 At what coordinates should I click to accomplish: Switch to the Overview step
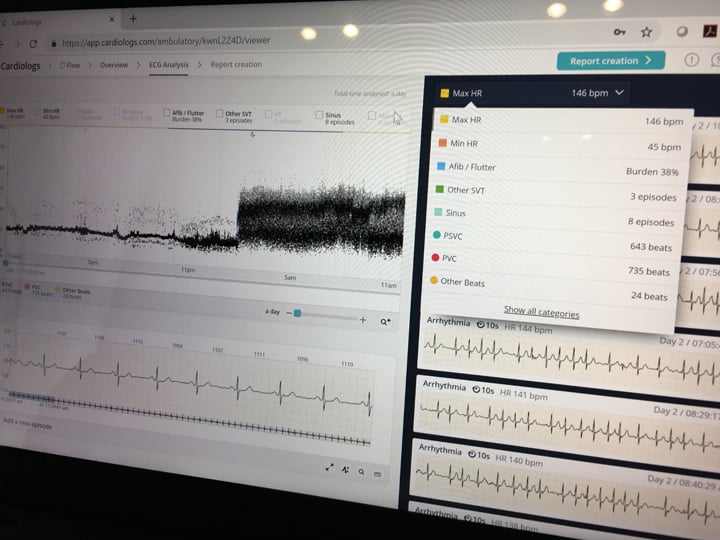[114, 65]
